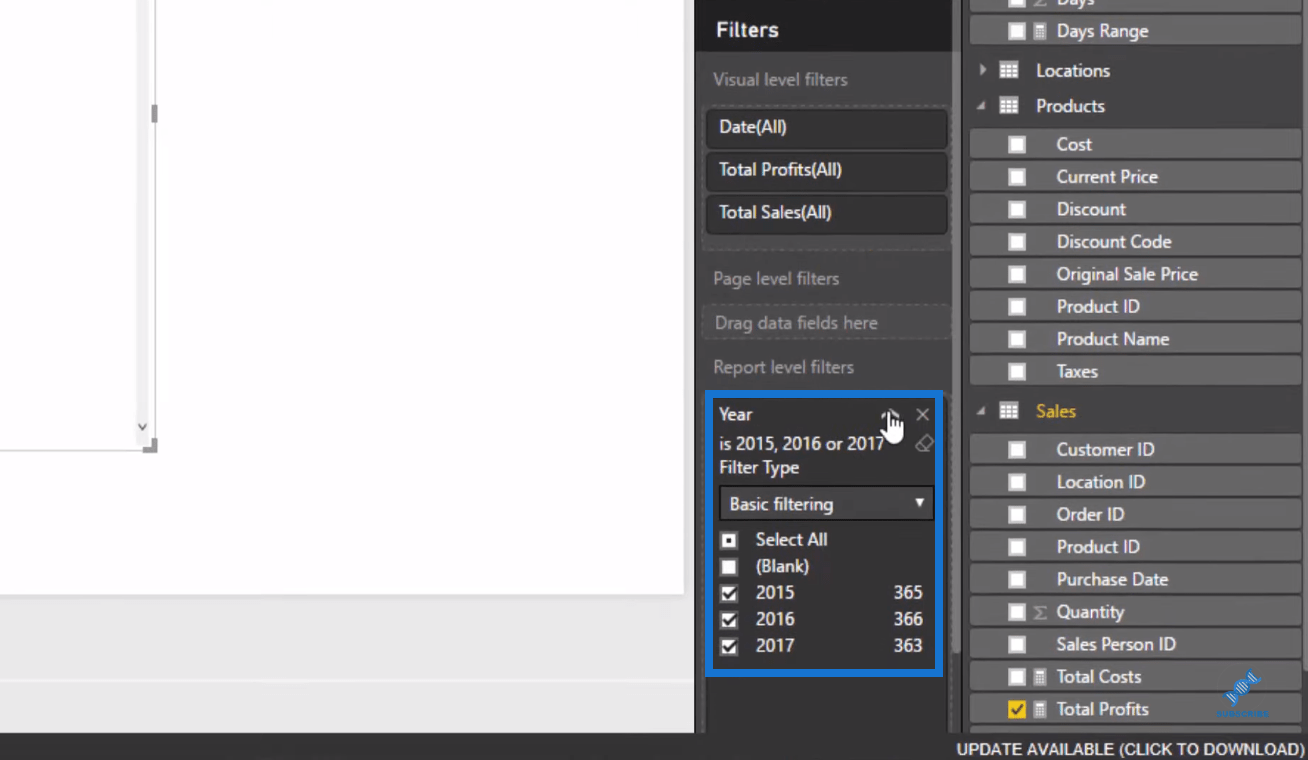Click the Update Available download notice
The height and width of the screenshot is (760, 1308).
pyautogui.click(x=1130, y=749)
